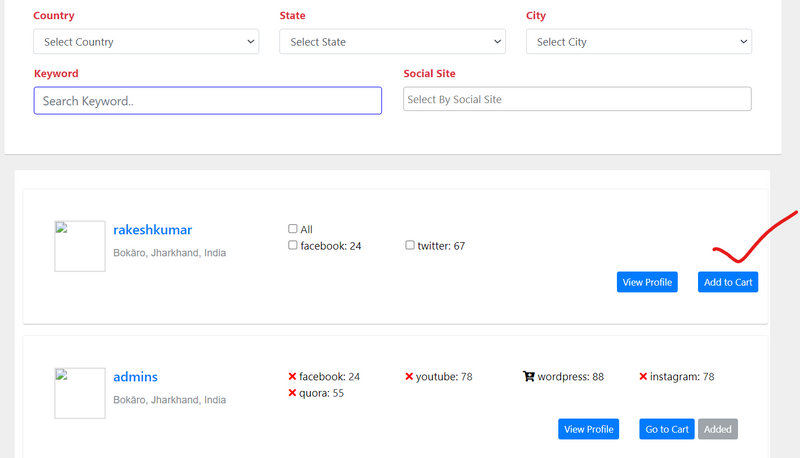Viewport: 800px width, 458px height.
Task: Click red X icon beside admins facebook: 24
Action: (x=292, y=377)
